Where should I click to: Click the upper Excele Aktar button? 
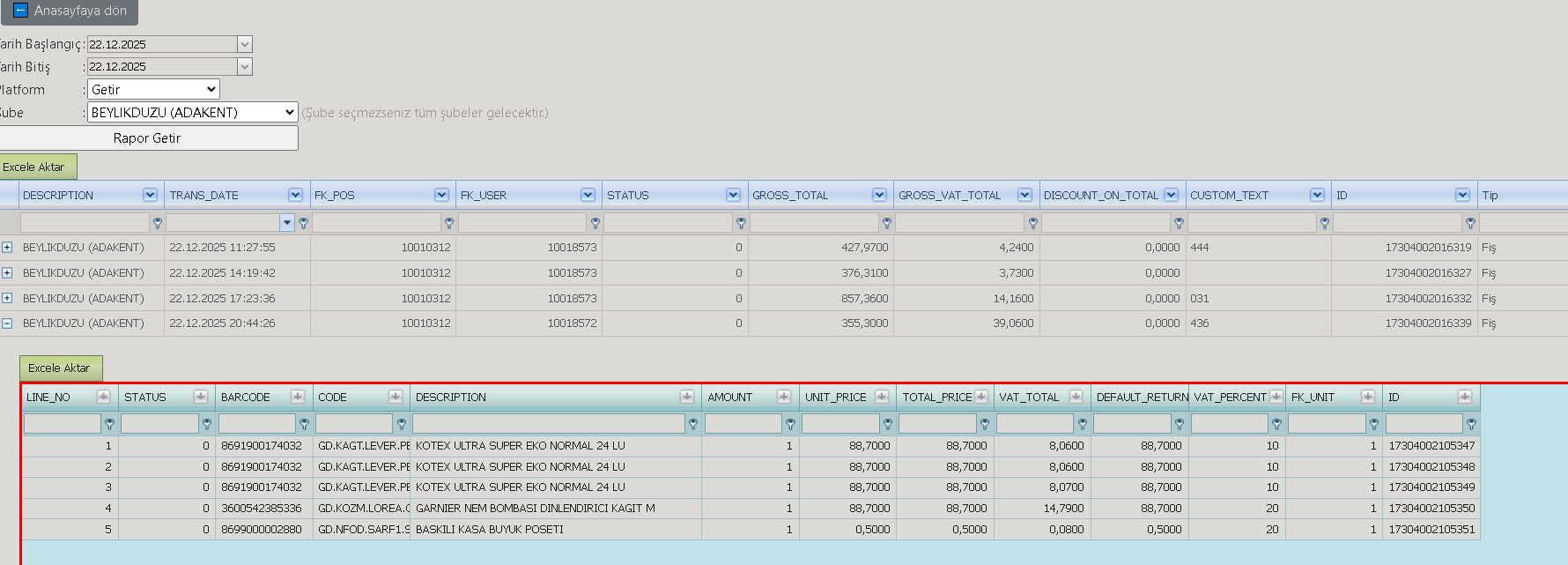[x=35, y=167]
